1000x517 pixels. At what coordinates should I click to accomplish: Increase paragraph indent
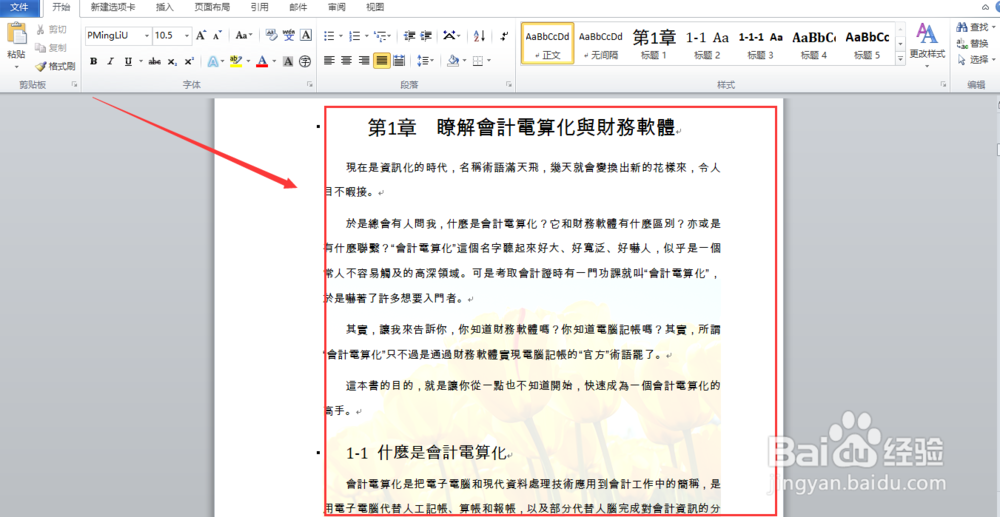click(x=426, y=35)
